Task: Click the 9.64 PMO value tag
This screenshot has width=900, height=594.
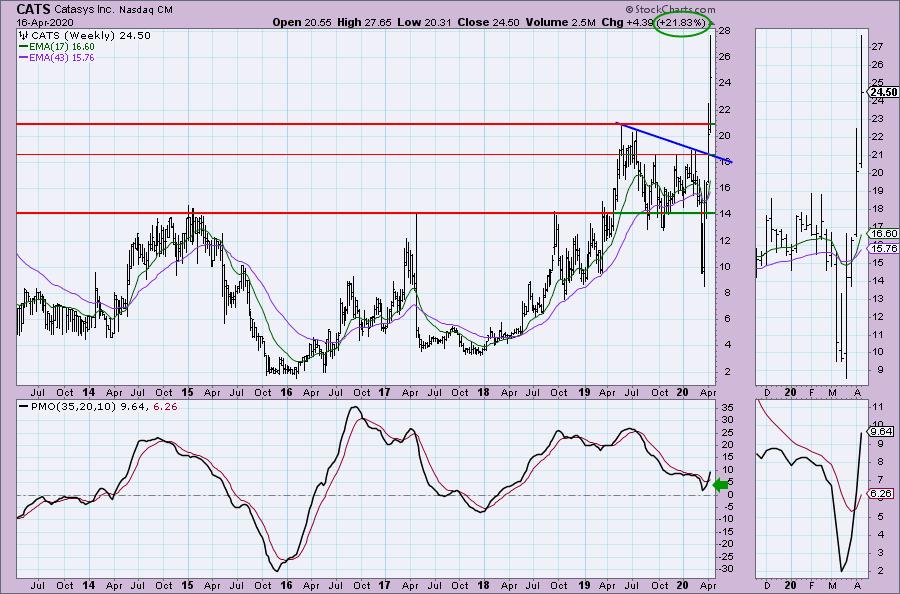Action: pos(882,432)
